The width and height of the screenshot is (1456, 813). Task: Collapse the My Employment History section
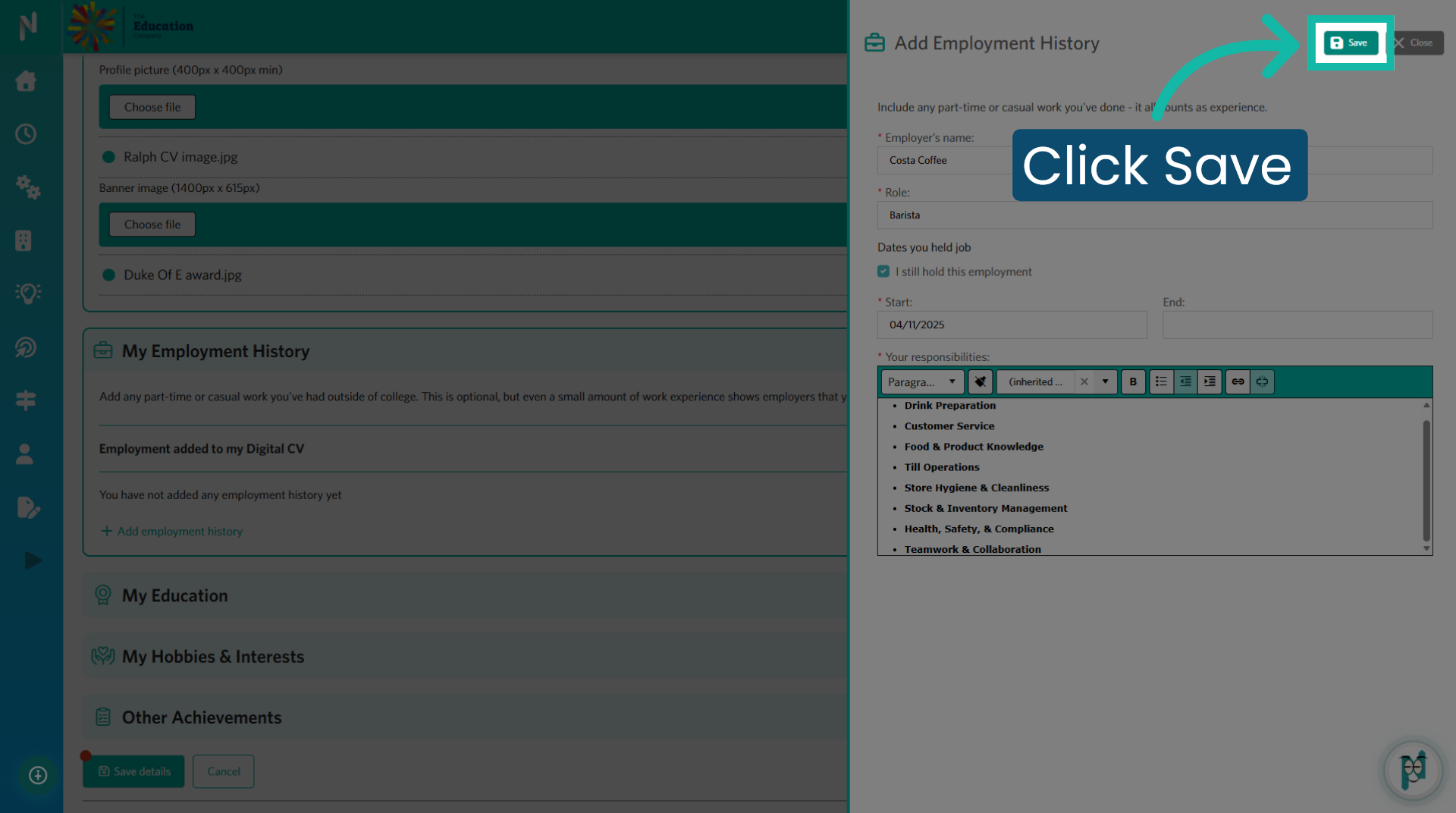click(464, 351)
